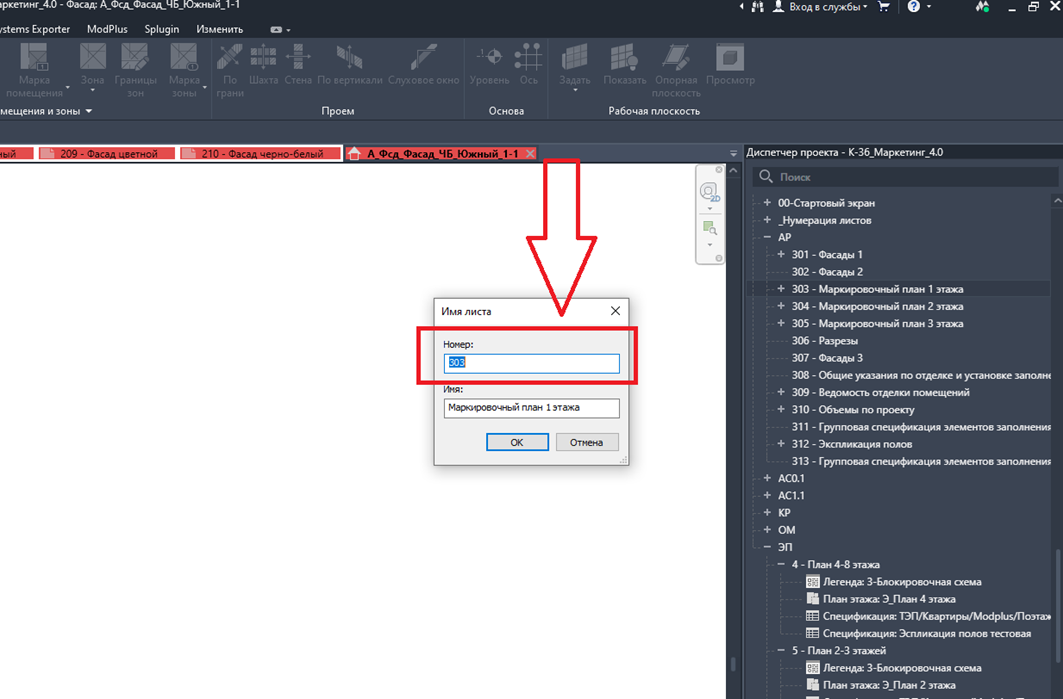Click Показать work plane icon
This screenshot has height=699, width=1063.
(x=624, y=57)
